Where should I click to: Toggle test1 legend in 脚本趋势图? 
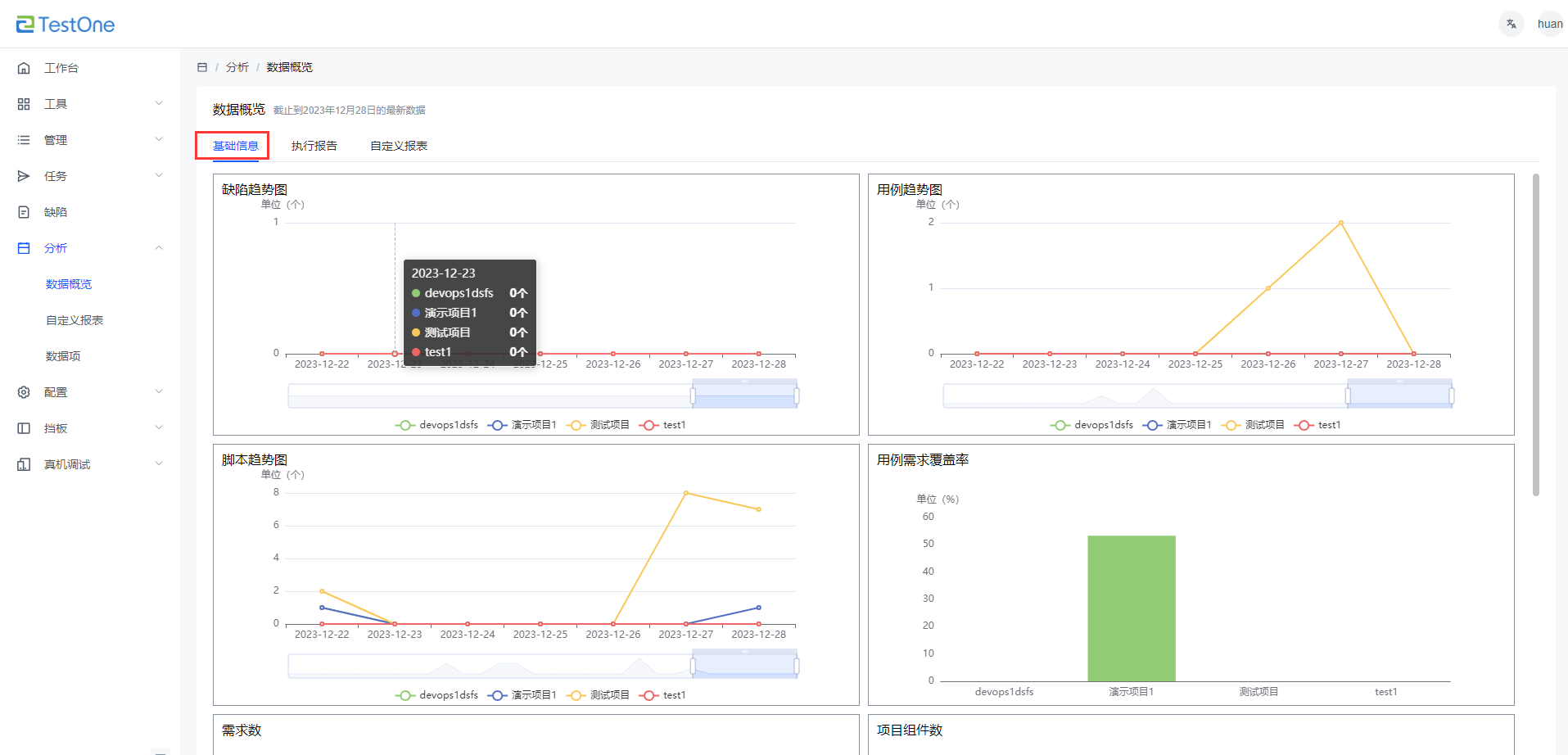tap(664, 695)
